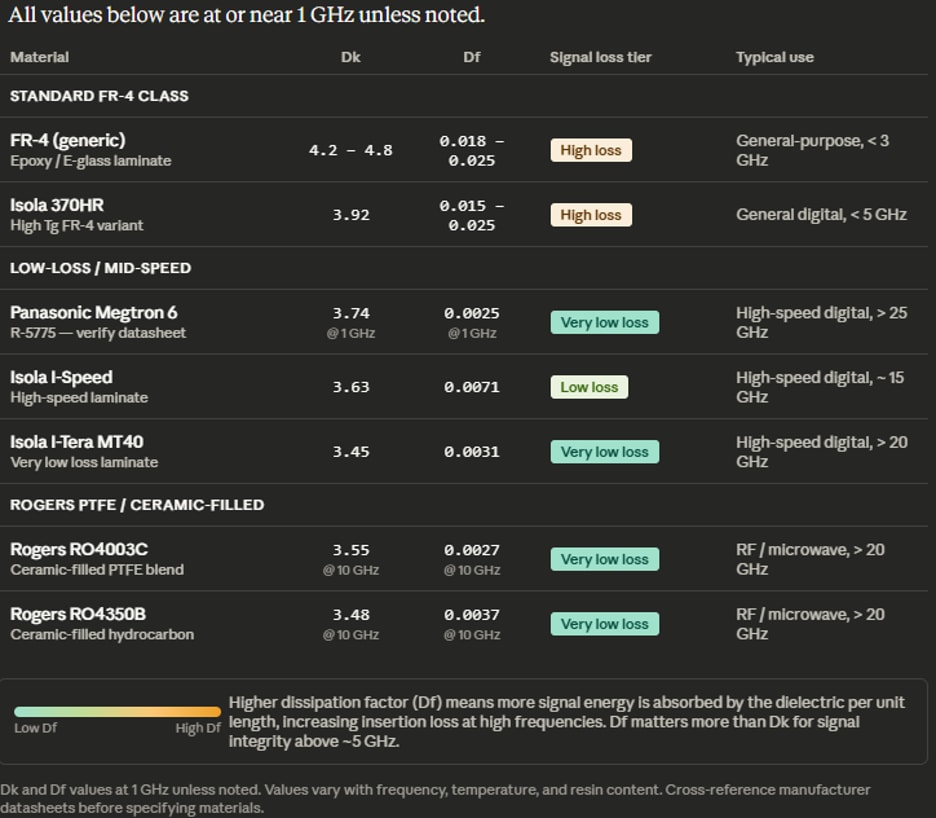Click the FR-4 (generic) row title
Screen dimensions: 936x818
coord(68,140)
